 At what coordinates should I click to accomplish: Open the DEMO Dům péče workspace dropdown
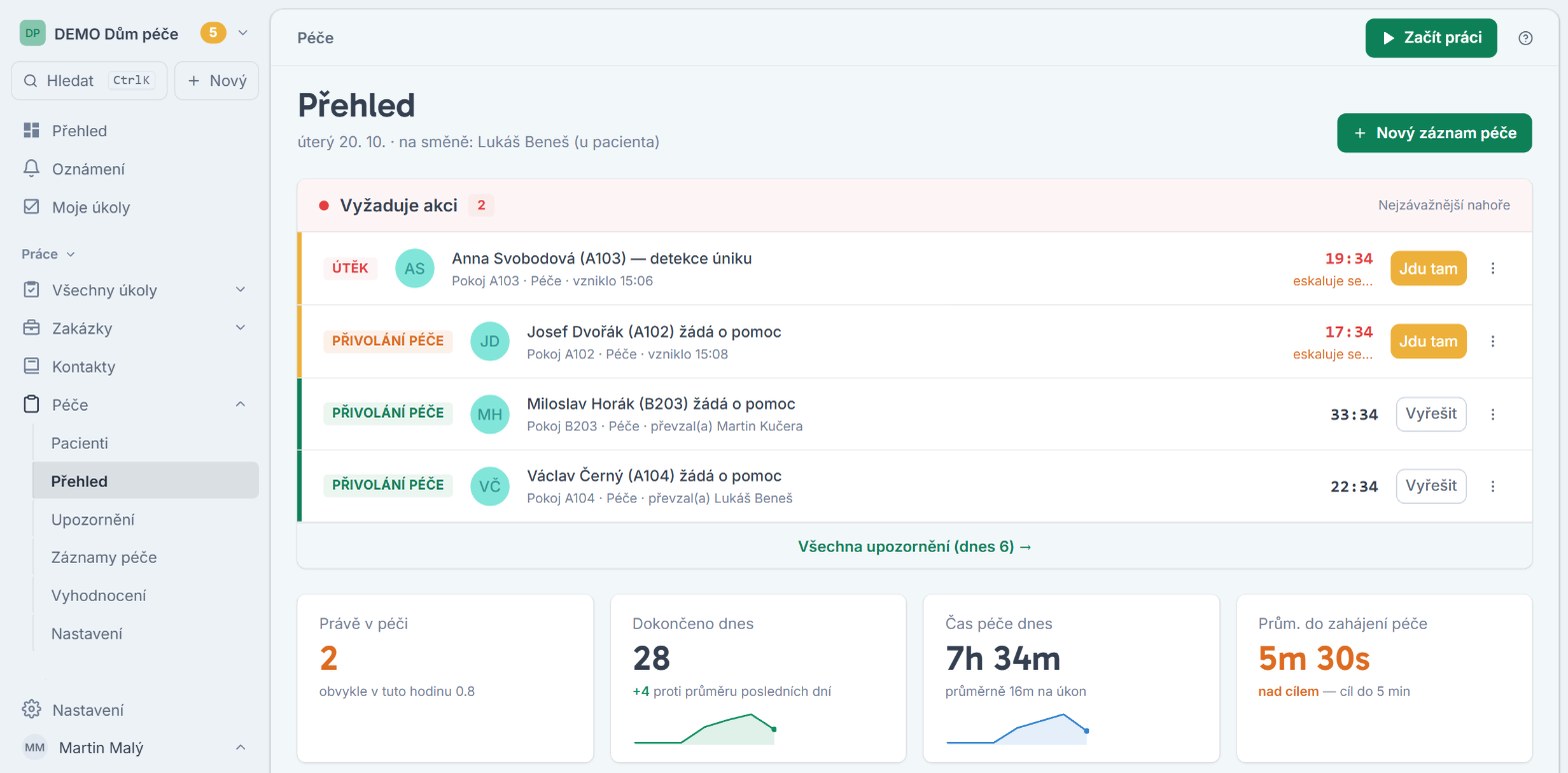242,33
